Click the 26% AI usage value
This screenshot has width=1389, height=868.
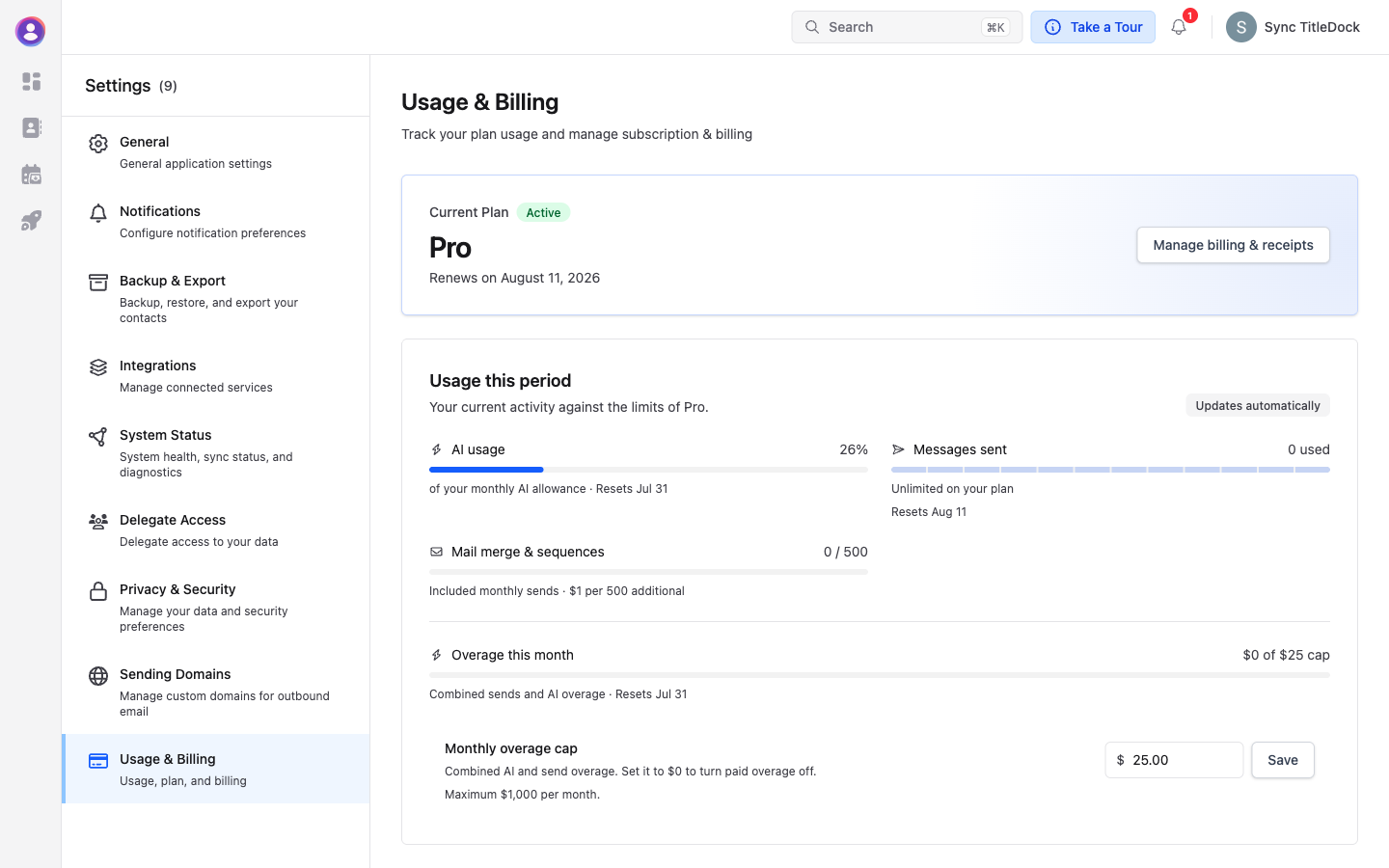pyautogui.click(x=854, y=449)
